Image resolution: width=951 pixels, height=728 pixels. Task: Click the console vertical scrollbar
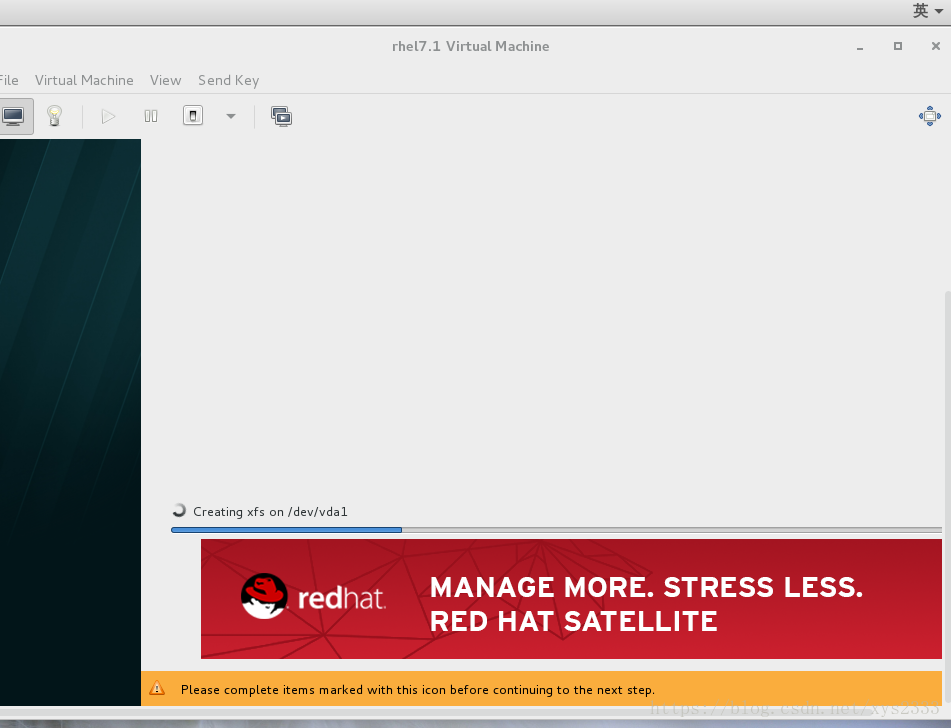click(x=947, y=497)
